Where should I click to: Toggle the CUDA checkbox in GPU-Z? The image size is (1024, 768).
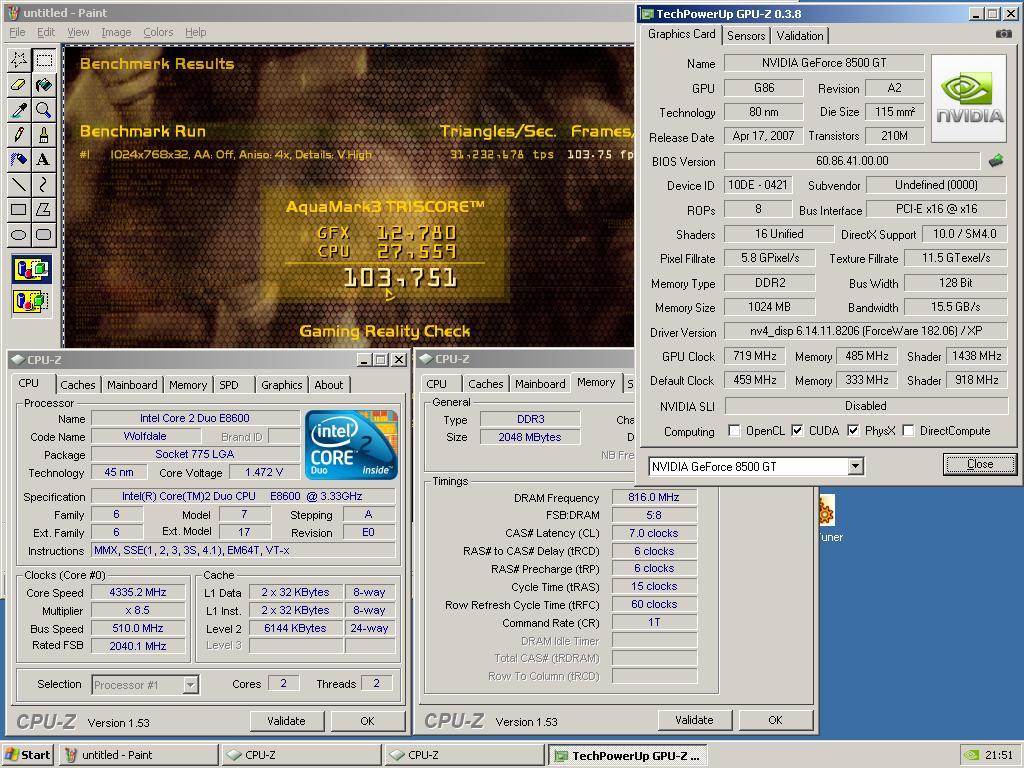coord(797,431)
